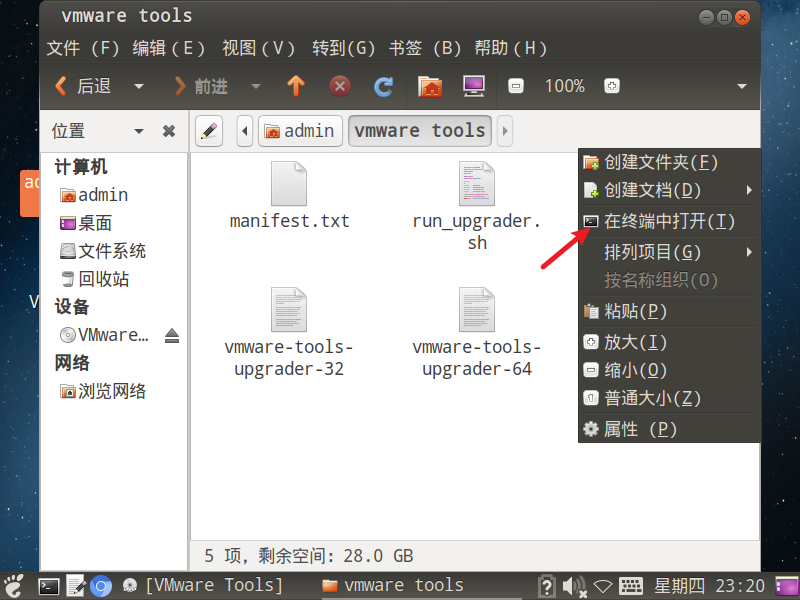Go to admin in the path bar
800x600 pixels.
point(300,131)
